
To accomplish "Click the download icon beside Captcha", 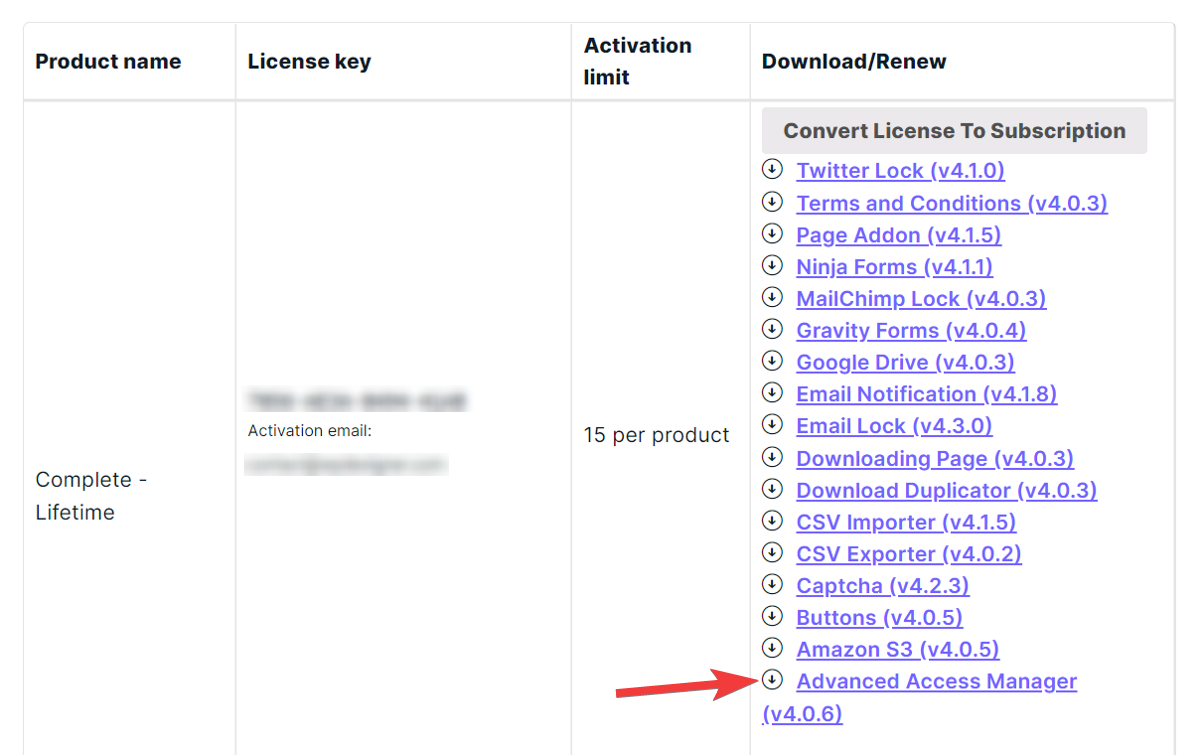I will (x=772, y=584).
